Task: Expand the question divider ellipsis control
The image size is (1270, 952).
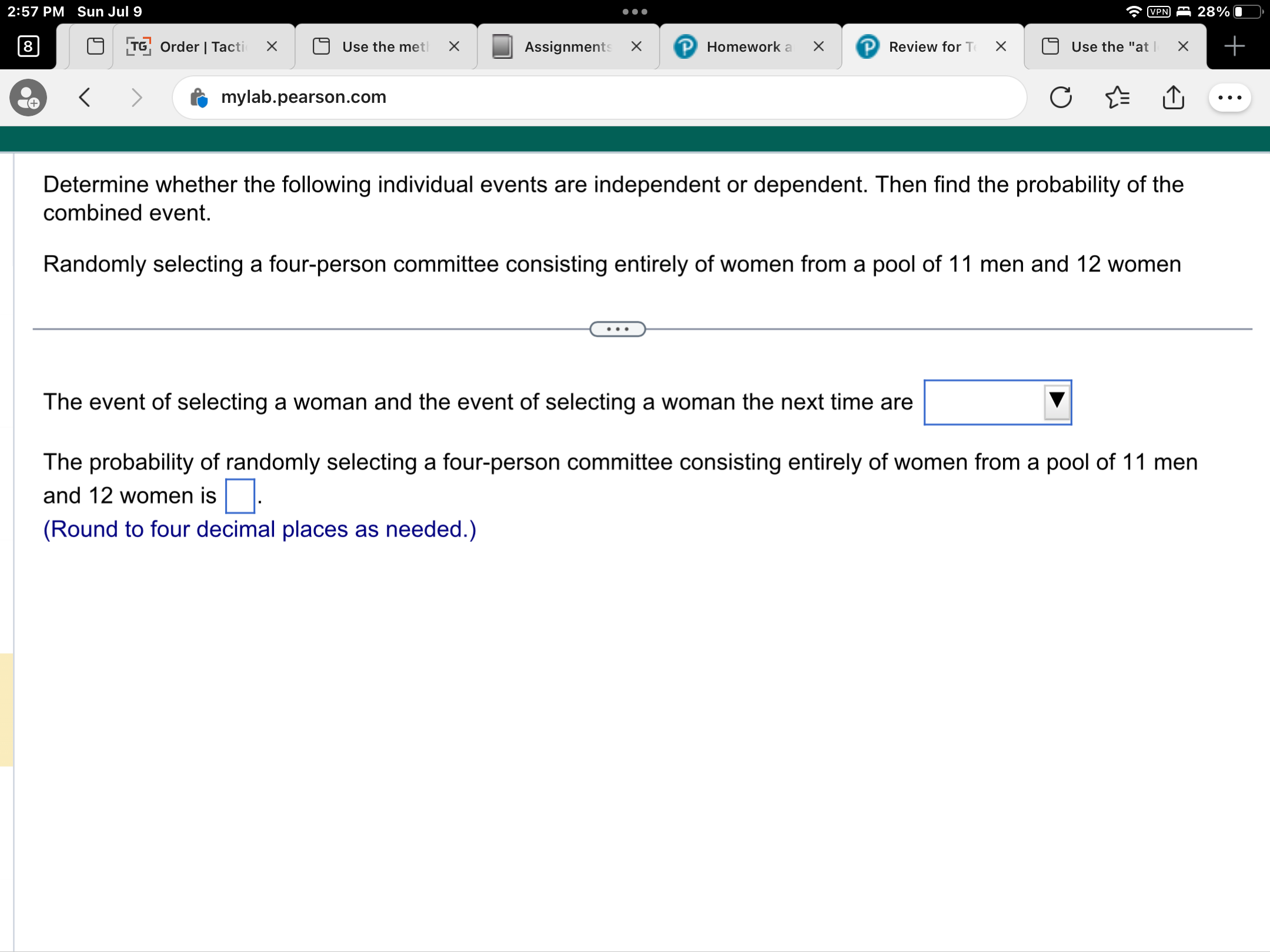Action: coord(616,330)
